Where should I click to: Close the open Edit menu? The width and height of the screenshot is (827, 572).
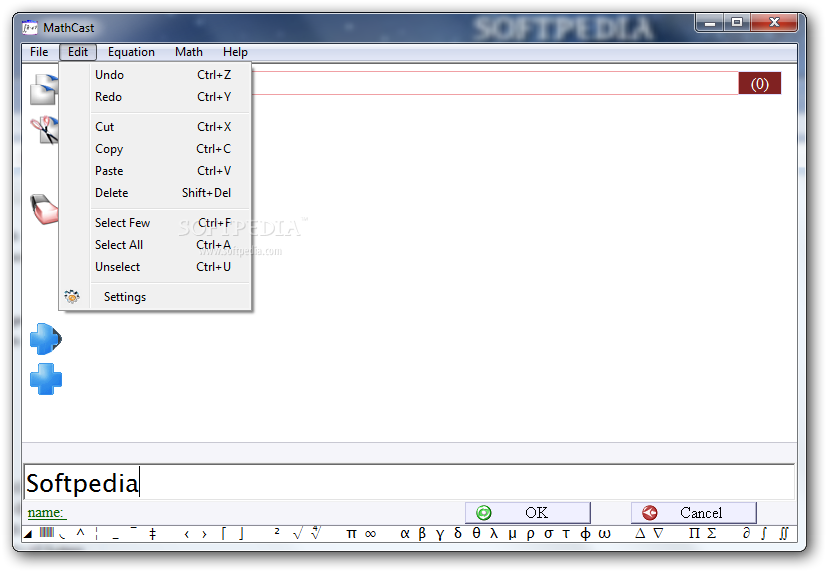tap(78, 52)
